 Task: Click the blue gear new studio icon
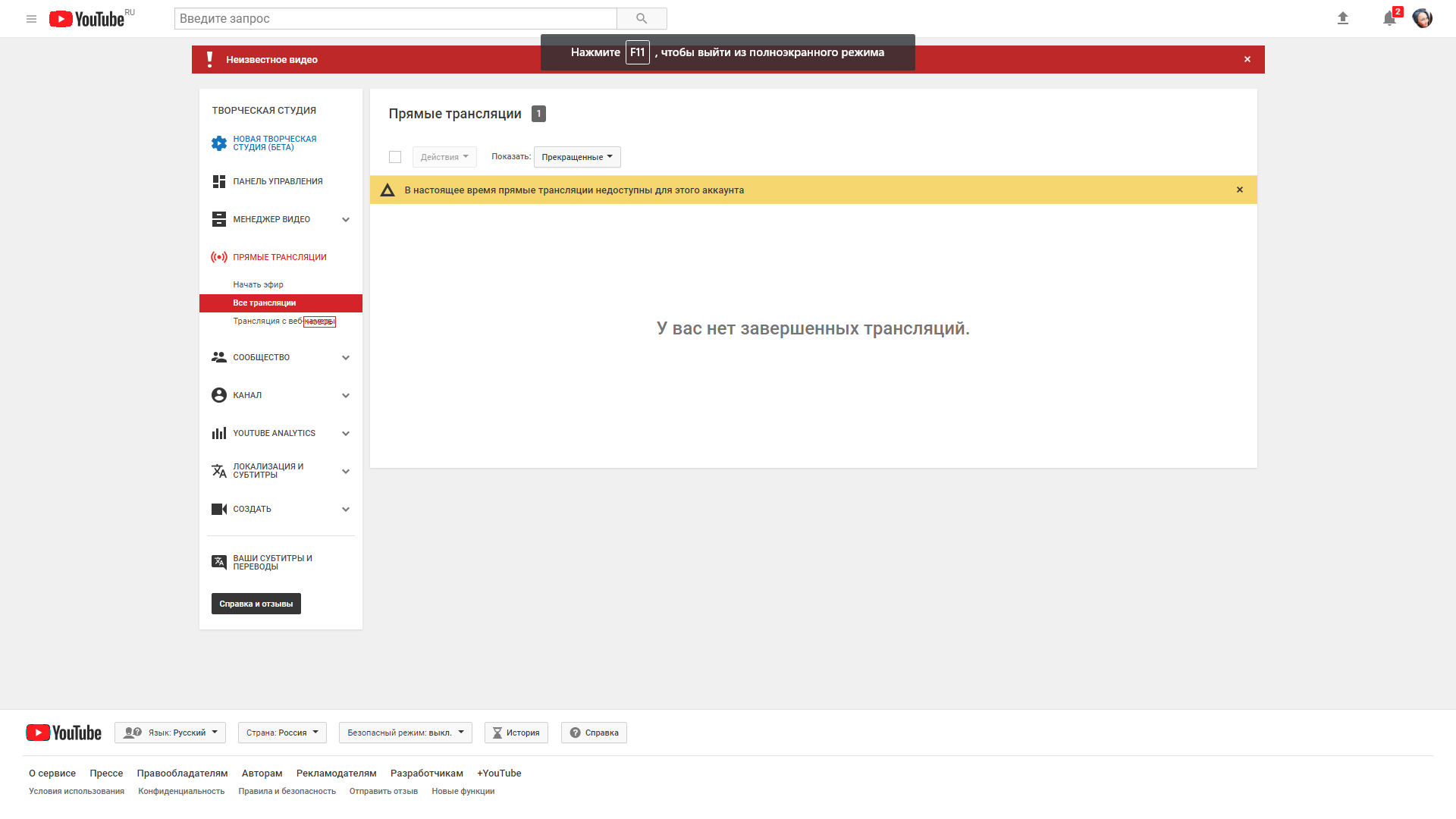(219, 143)
